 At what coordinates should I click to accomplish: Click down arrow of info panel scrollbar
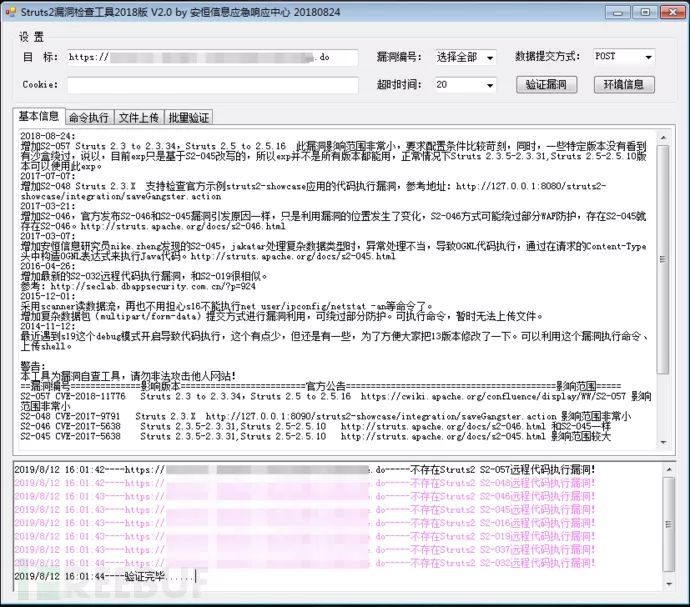pyautogui.click(x=664, y=442)
